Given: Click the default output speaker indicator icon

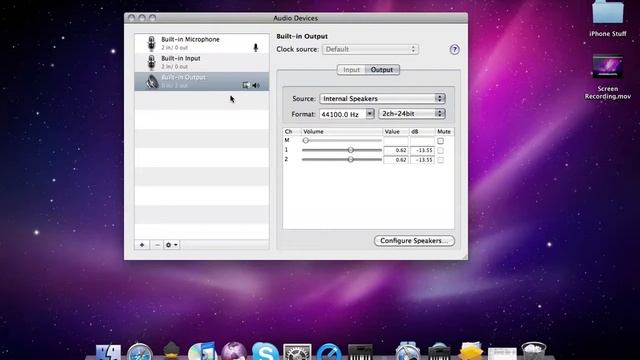Looking at the screenshot, I should click(256, 85).
